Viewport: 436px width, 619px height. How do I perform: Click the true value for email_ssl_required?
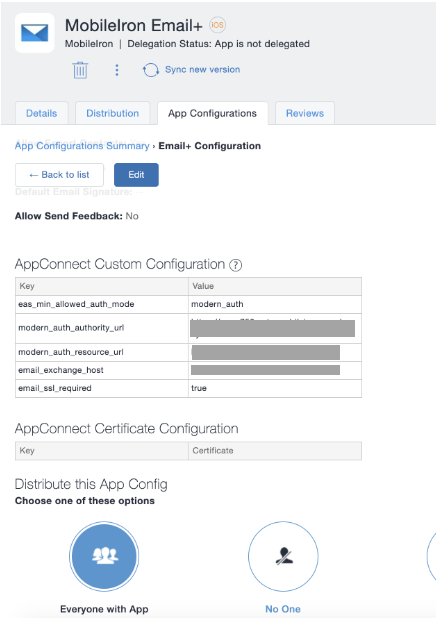(275, 388)
